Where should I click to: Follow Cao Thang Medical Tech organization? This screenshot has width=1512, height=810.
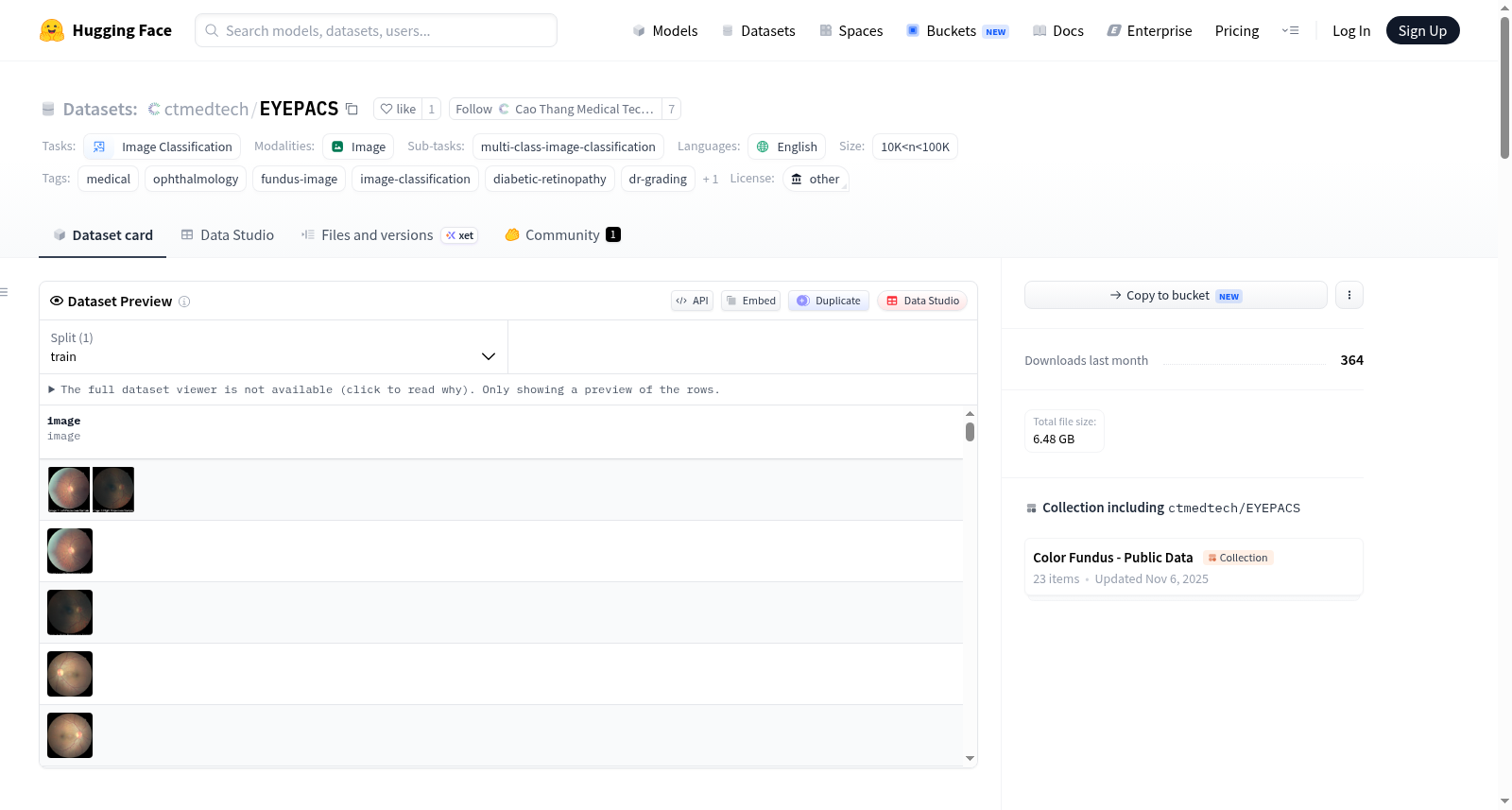(556, 109)
